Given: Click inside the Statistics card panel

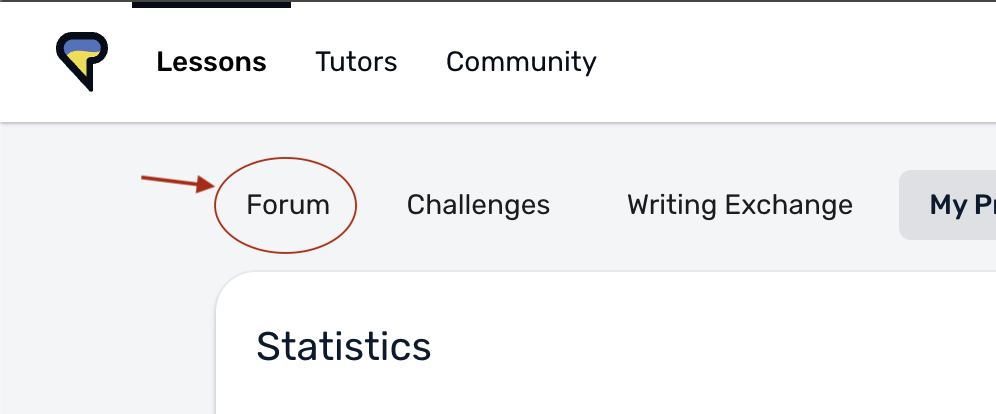Looking at the screenshot, I should pyautogui.click(x=606, y=344).
